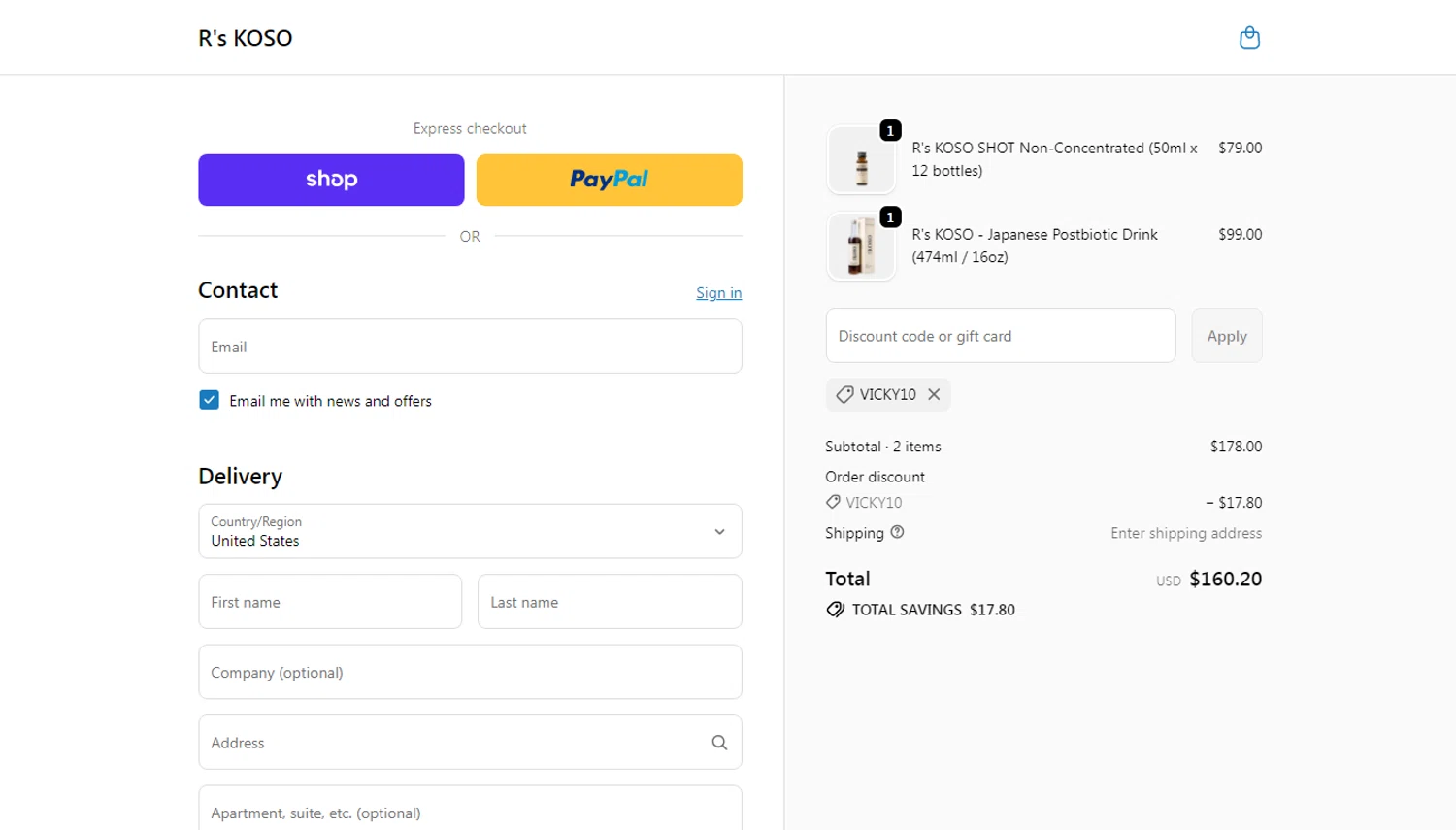The image size is (1456, 830).
Task: Pay with Shop express checkout
Action: 331,180
